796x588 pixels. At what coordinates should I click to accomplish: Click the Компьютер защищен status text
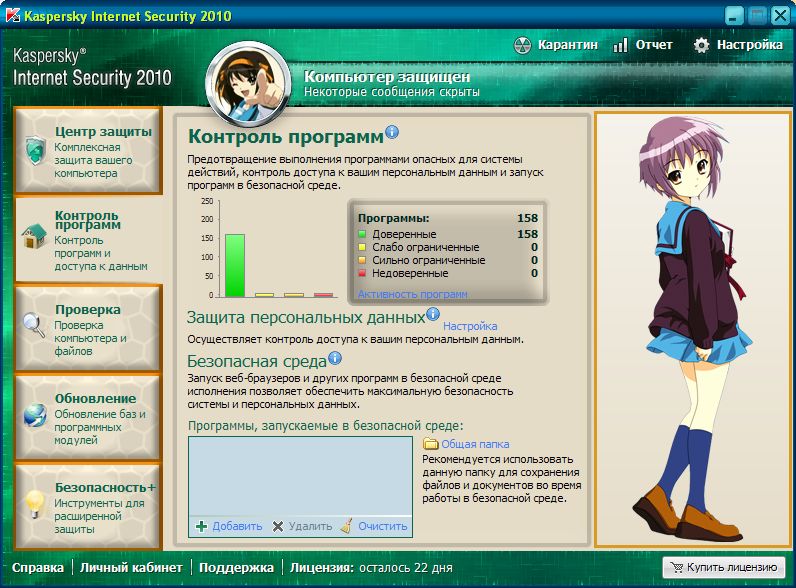click(387, 77)
